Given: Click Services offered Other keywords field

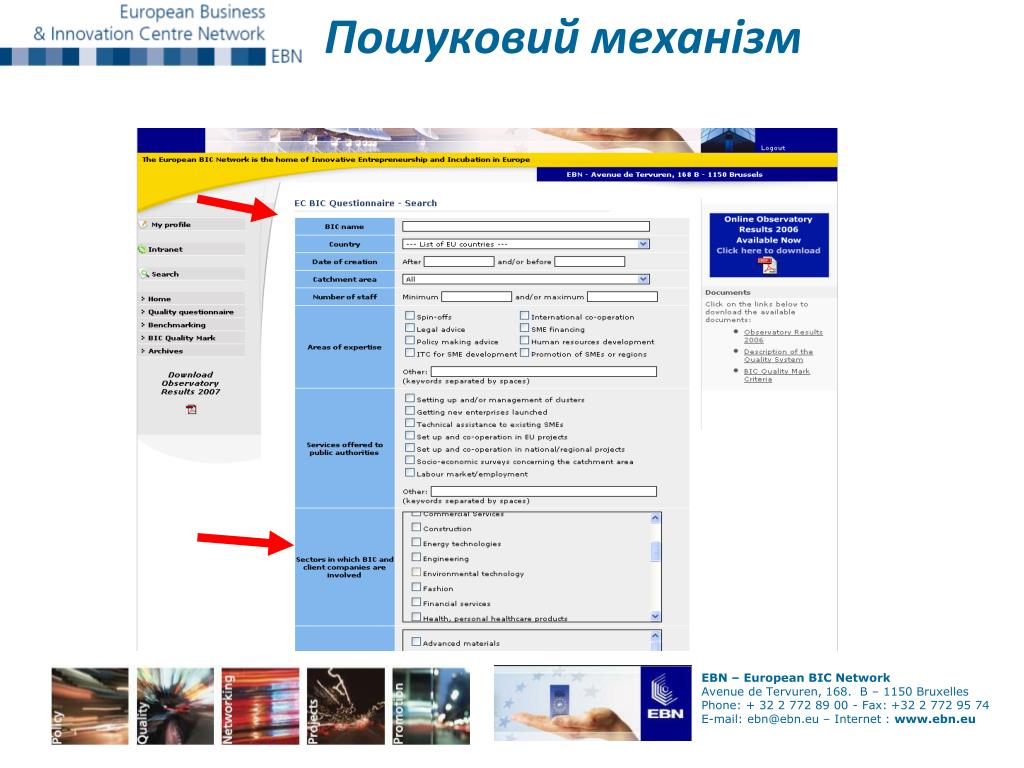Looking at the screenshot, I should pos(543,491).
